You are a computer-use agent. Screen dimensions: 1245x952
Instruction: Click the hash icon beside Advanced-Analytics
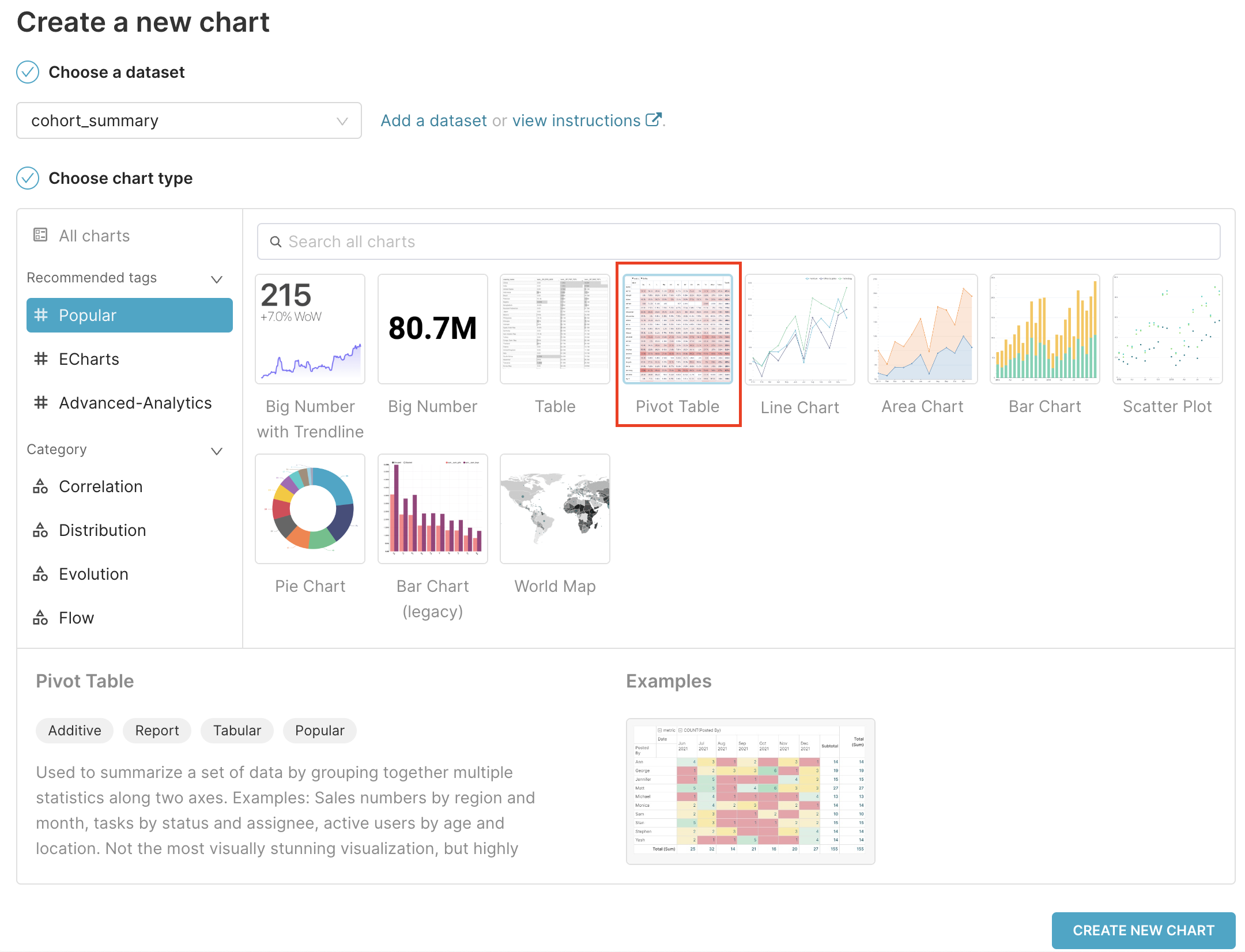point(40,403)
